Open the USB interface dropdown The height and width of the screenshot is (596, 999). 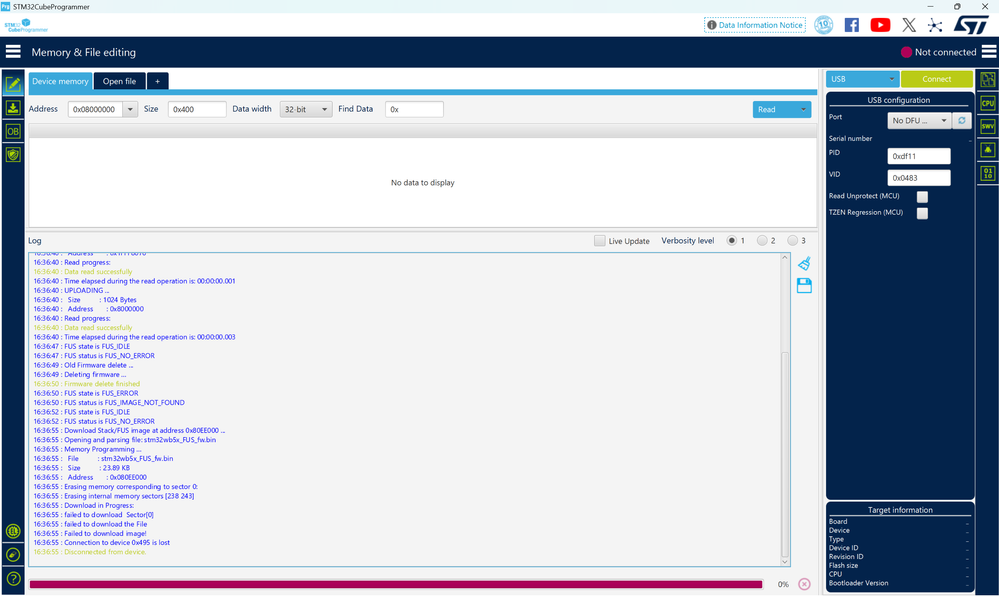click(862, 79)
